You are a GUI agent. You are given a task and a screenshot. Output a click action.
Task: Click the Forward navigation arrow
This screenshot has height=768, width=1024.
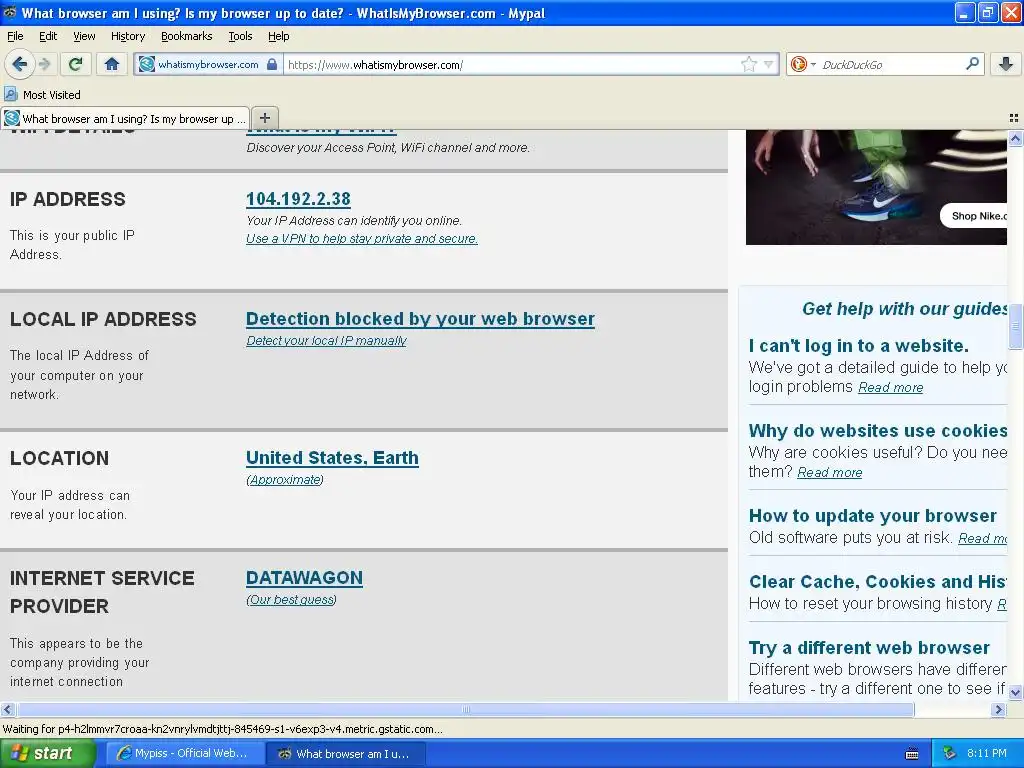pyautogui.click(x=45, y=64)
